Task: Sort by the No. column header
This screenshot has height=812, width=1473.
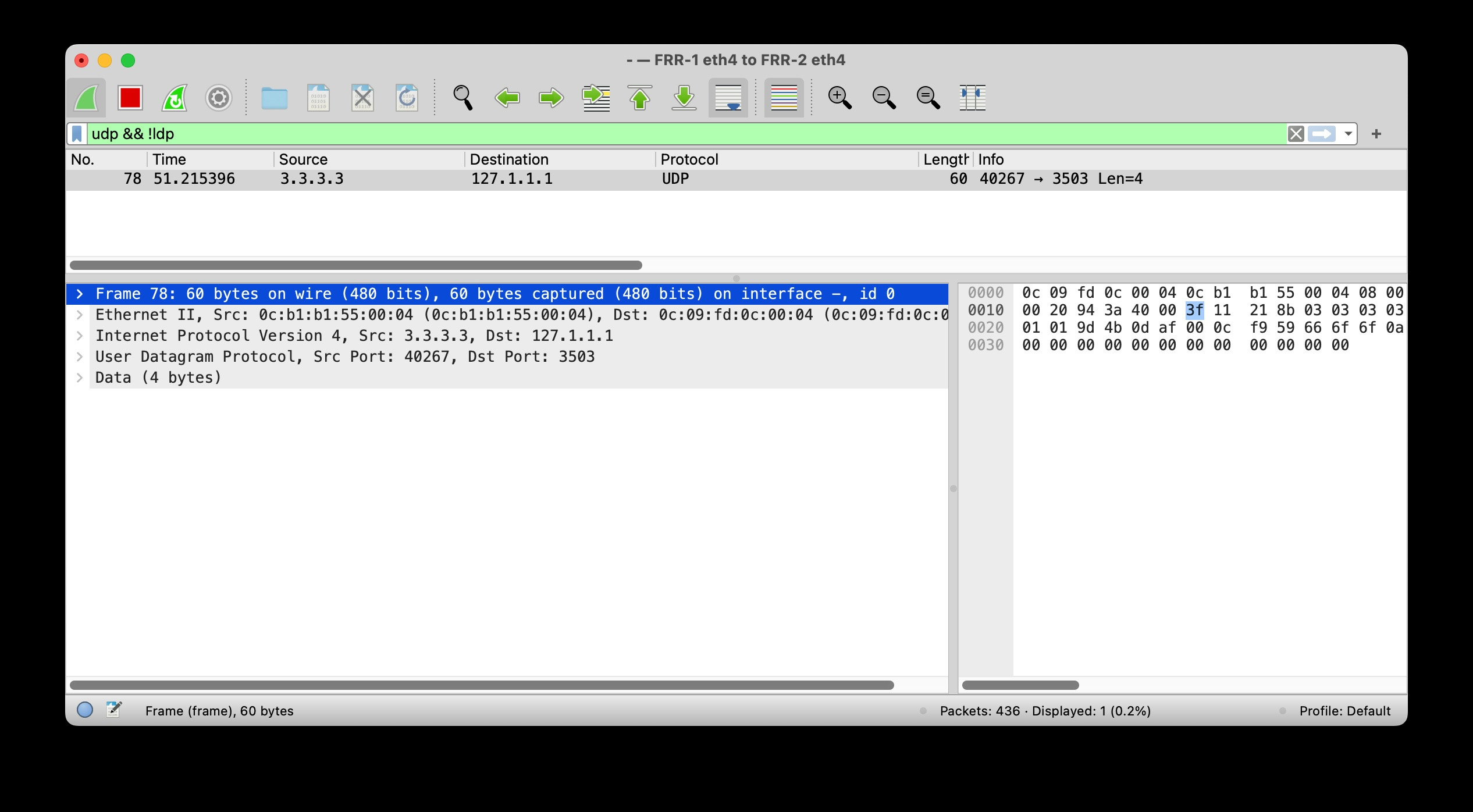Action: [106, 159]
